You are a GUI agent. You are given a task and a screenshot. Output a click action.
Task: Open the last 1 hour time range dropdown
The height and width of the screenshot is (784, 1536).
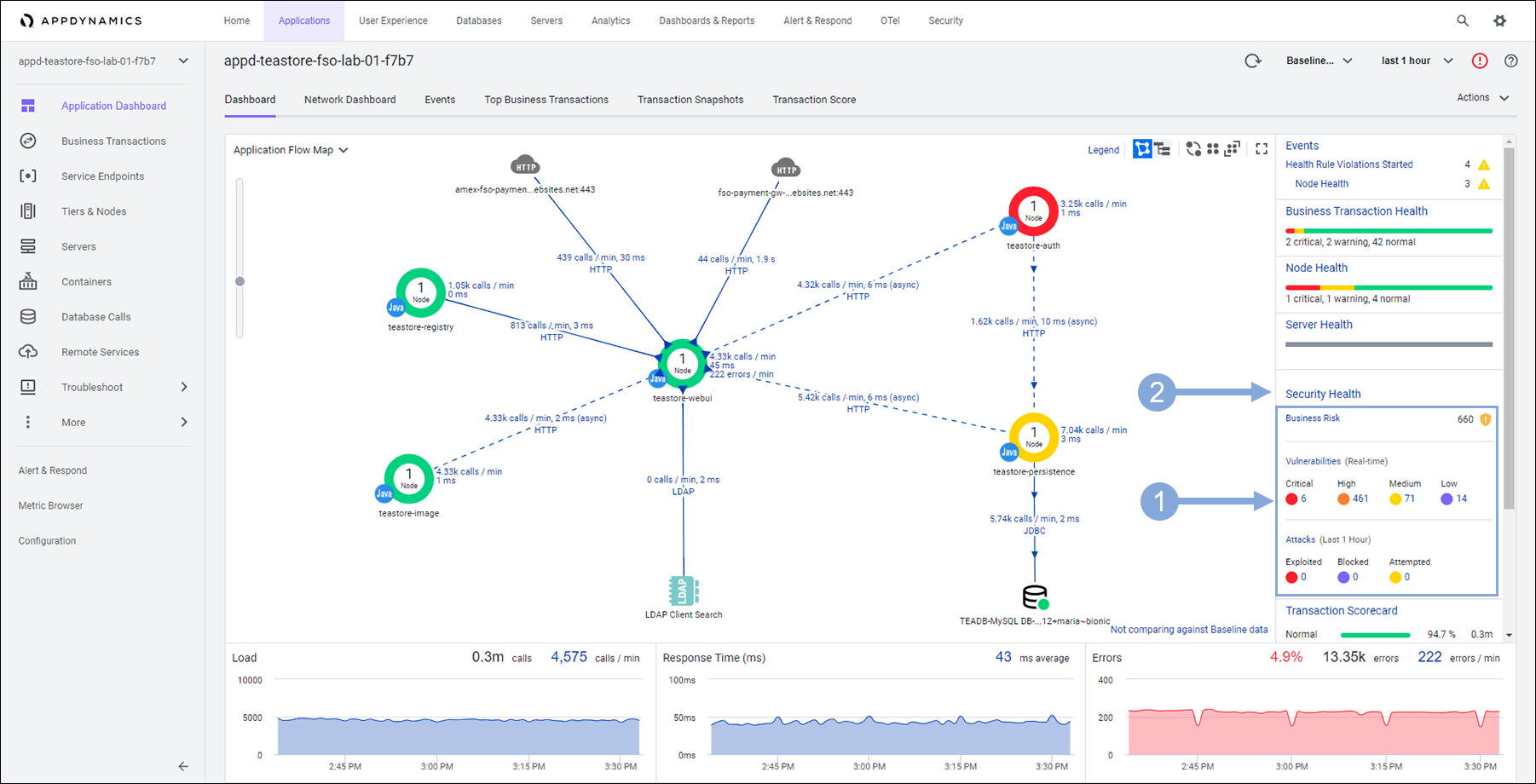click(x=1418, y=61)
